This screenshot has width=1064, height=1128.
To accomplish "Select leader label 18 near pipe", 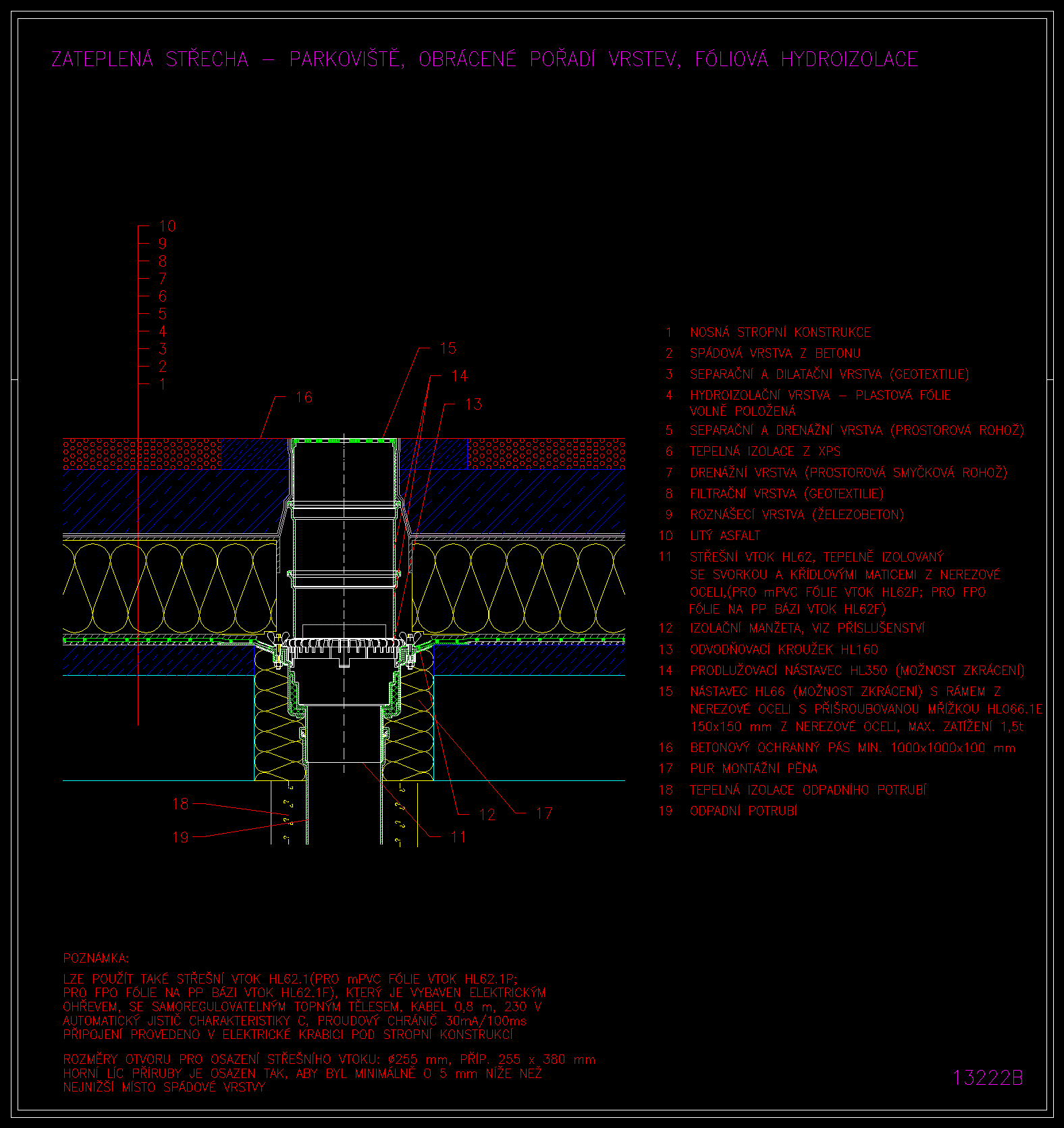I will click(x=180, y=803).
